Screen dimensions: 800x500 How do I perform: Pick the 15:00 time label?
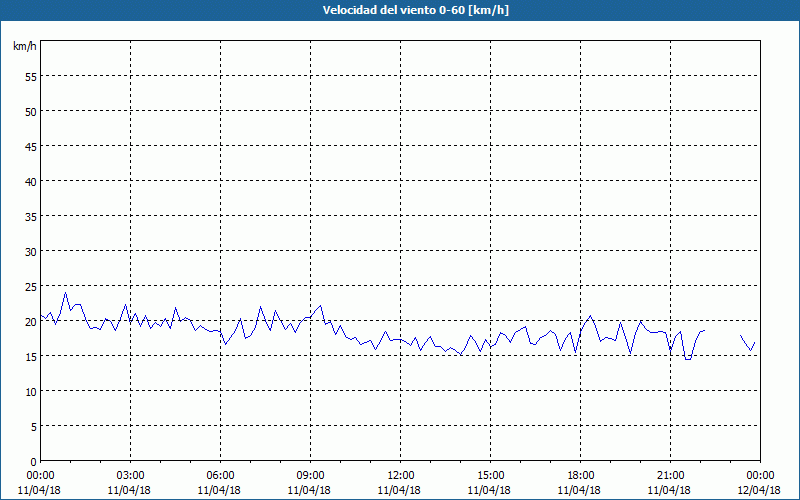pyautogui.click(x=490, y=476)
